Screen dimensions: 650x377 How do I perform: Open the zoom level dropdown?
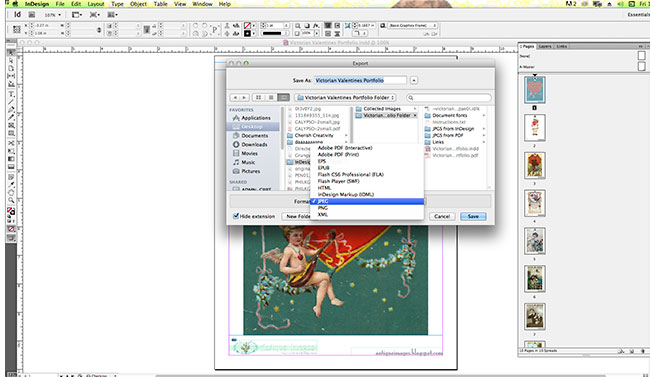52,15
